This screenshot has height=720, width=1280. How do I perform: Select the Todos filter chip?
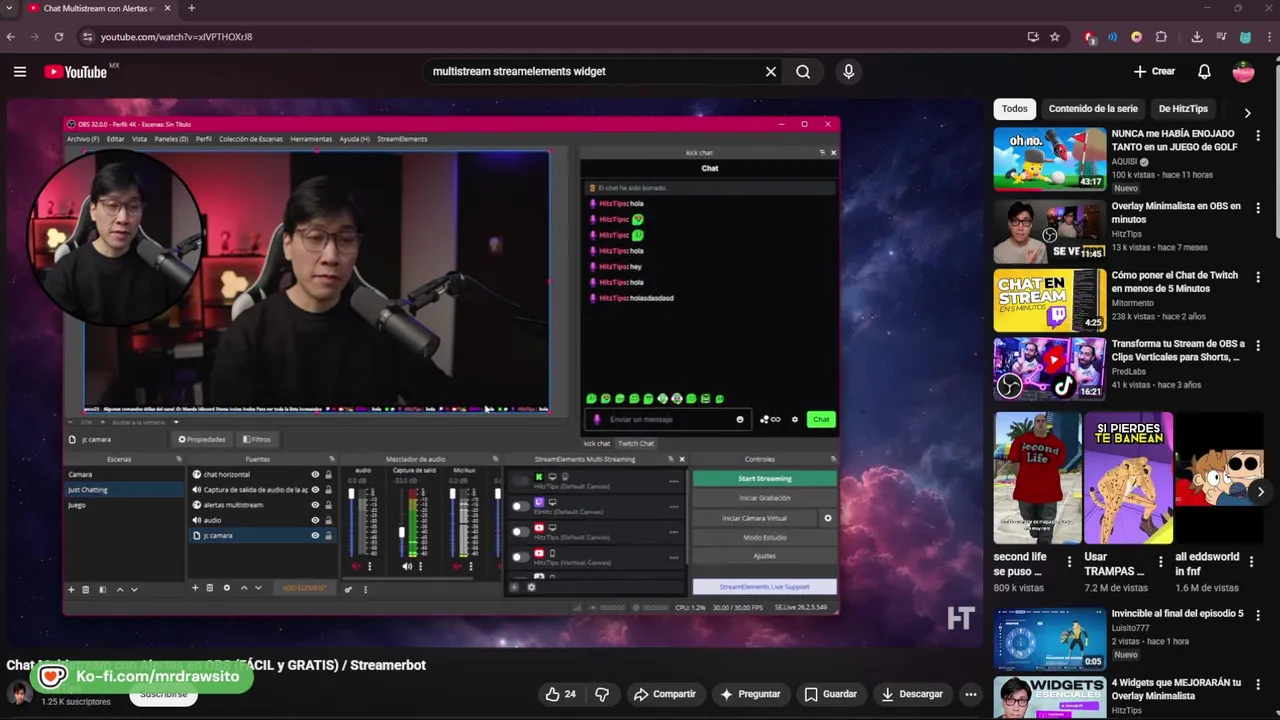pos(1015,109)
